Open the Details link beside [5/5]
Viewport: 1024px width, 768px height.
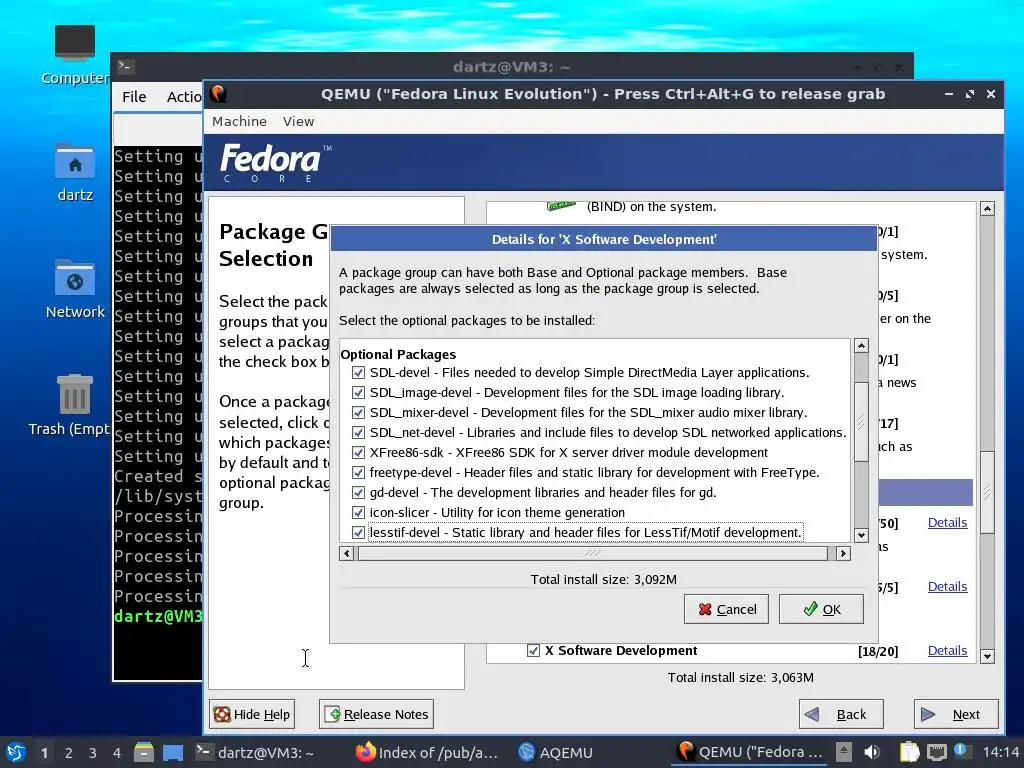coord(947,586)
